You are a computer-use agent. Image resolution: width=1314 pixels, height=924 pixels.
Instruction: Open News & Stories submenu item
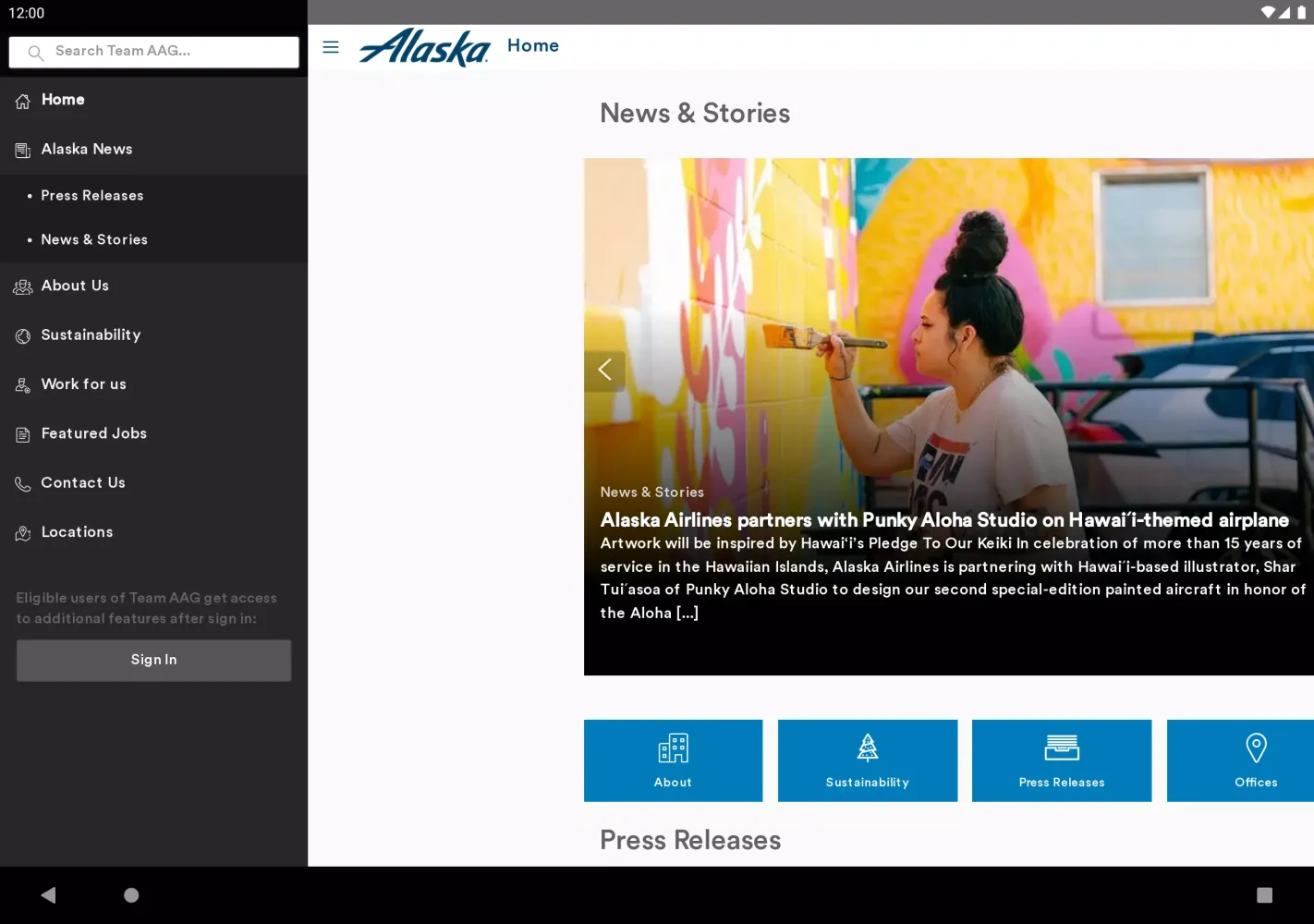tap(94, 240)
